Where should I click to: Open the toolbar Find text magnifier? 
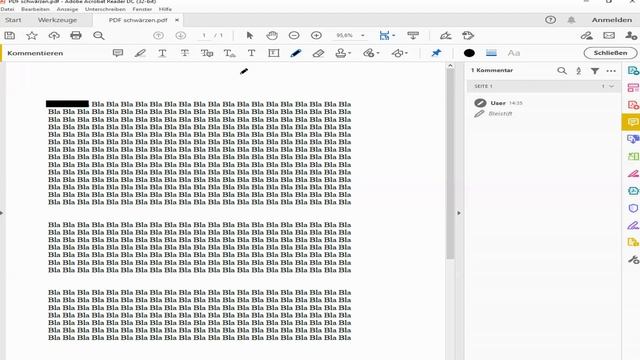point(98,36)
